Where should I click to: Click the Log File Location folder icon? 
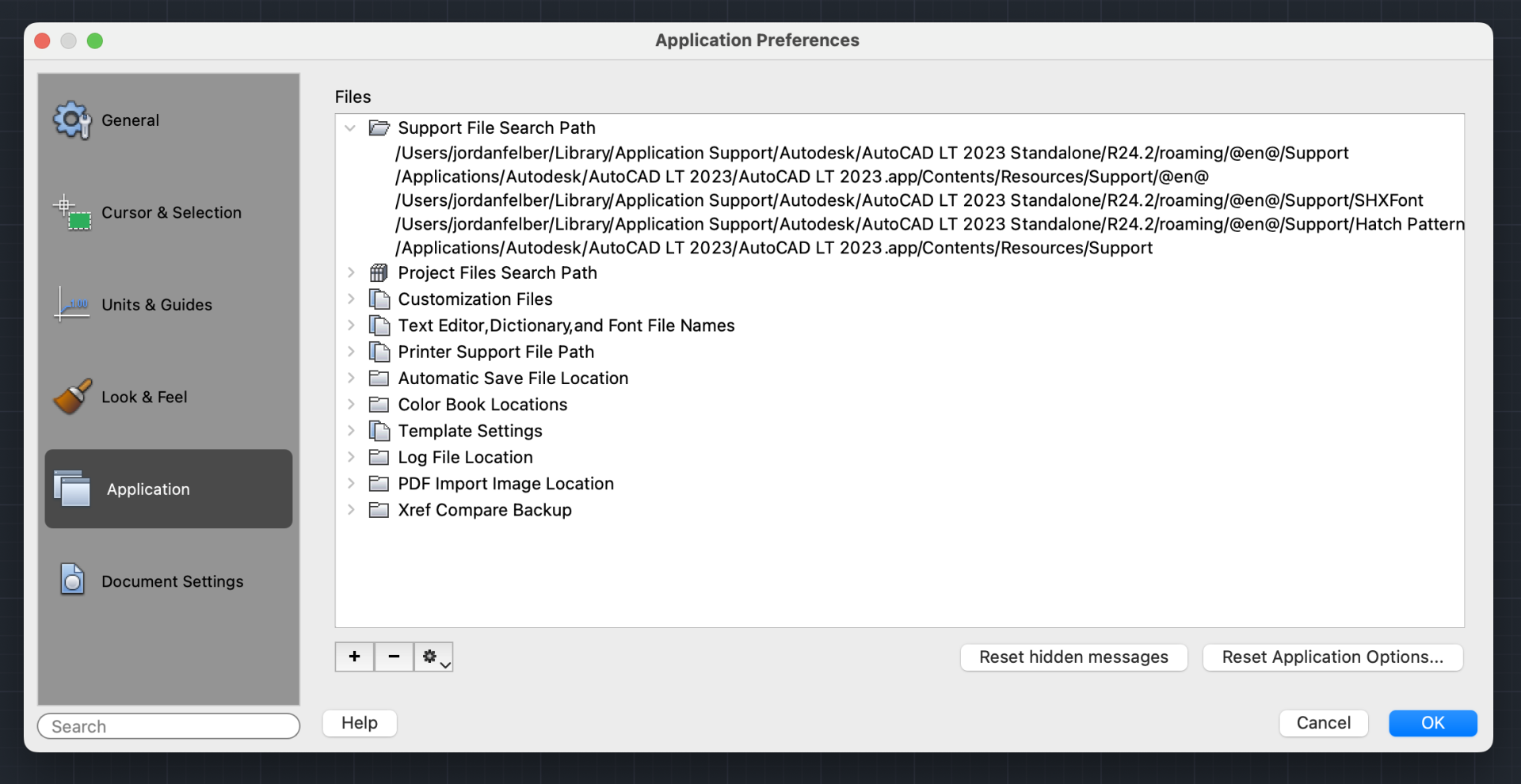click(x=379, y=457)
